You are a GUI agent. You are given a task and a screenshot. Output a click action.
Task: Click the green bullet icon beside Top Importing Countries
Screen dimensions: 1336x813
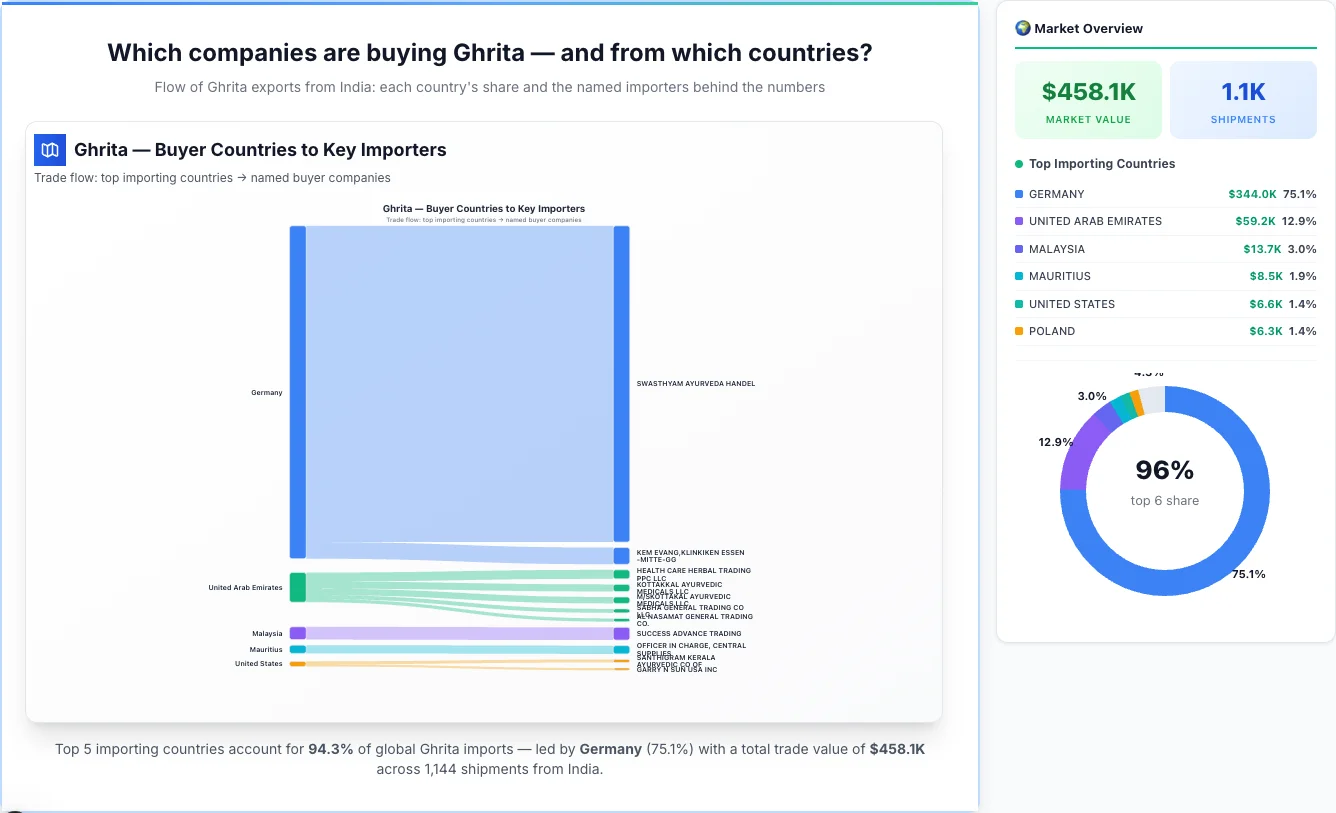tap(1018, 164)
